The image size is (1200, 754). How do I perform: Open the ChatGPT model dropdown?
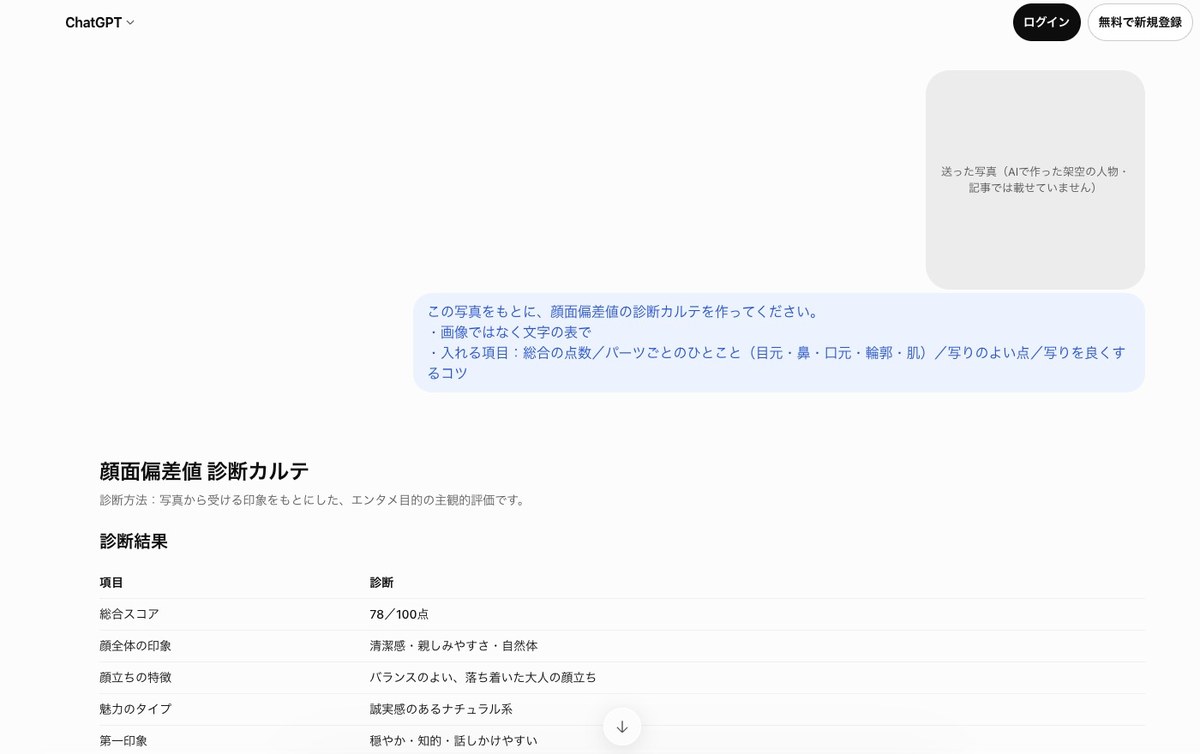click(99, 22)
